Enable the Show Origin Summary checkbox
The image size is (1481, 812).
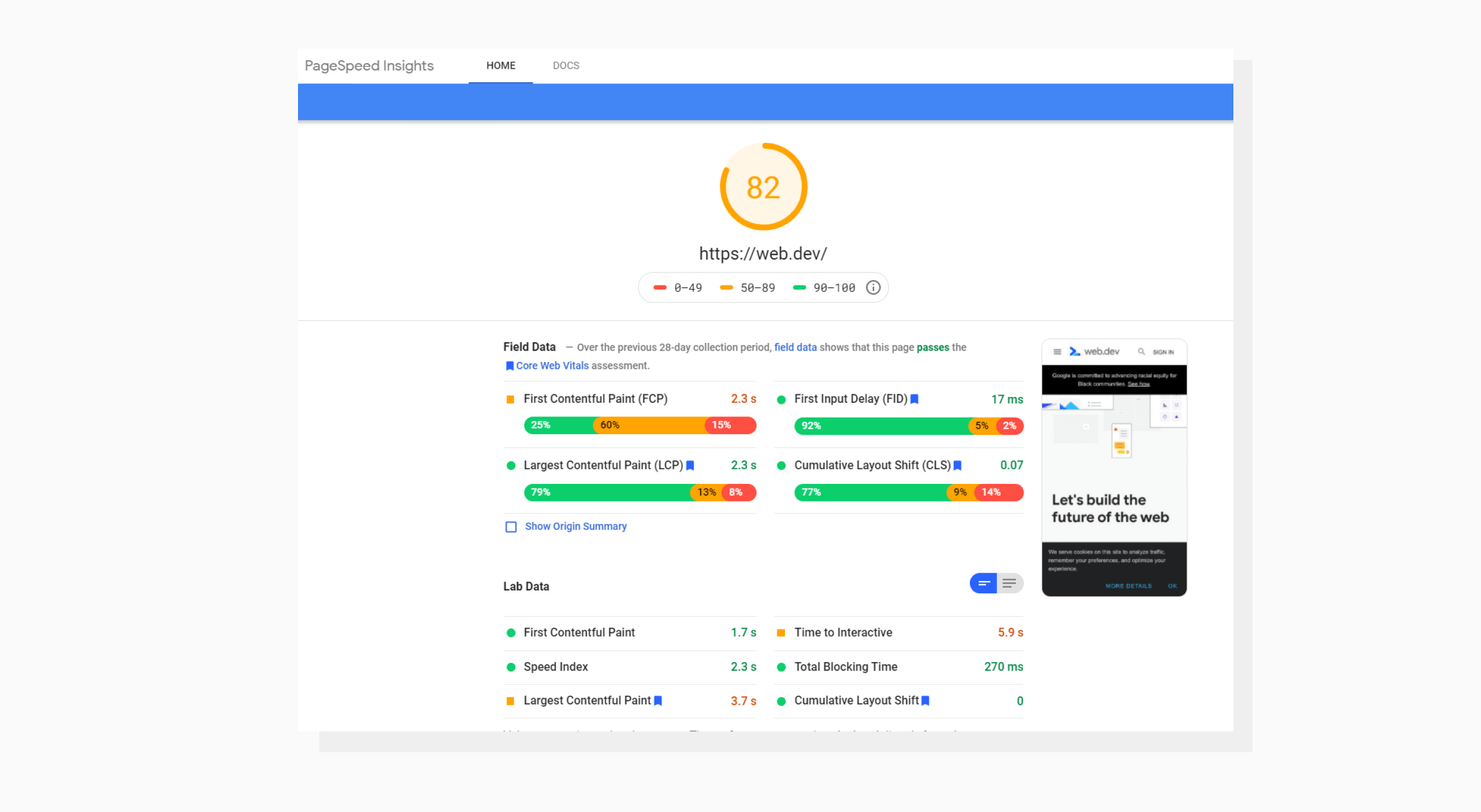click(511, 527)
